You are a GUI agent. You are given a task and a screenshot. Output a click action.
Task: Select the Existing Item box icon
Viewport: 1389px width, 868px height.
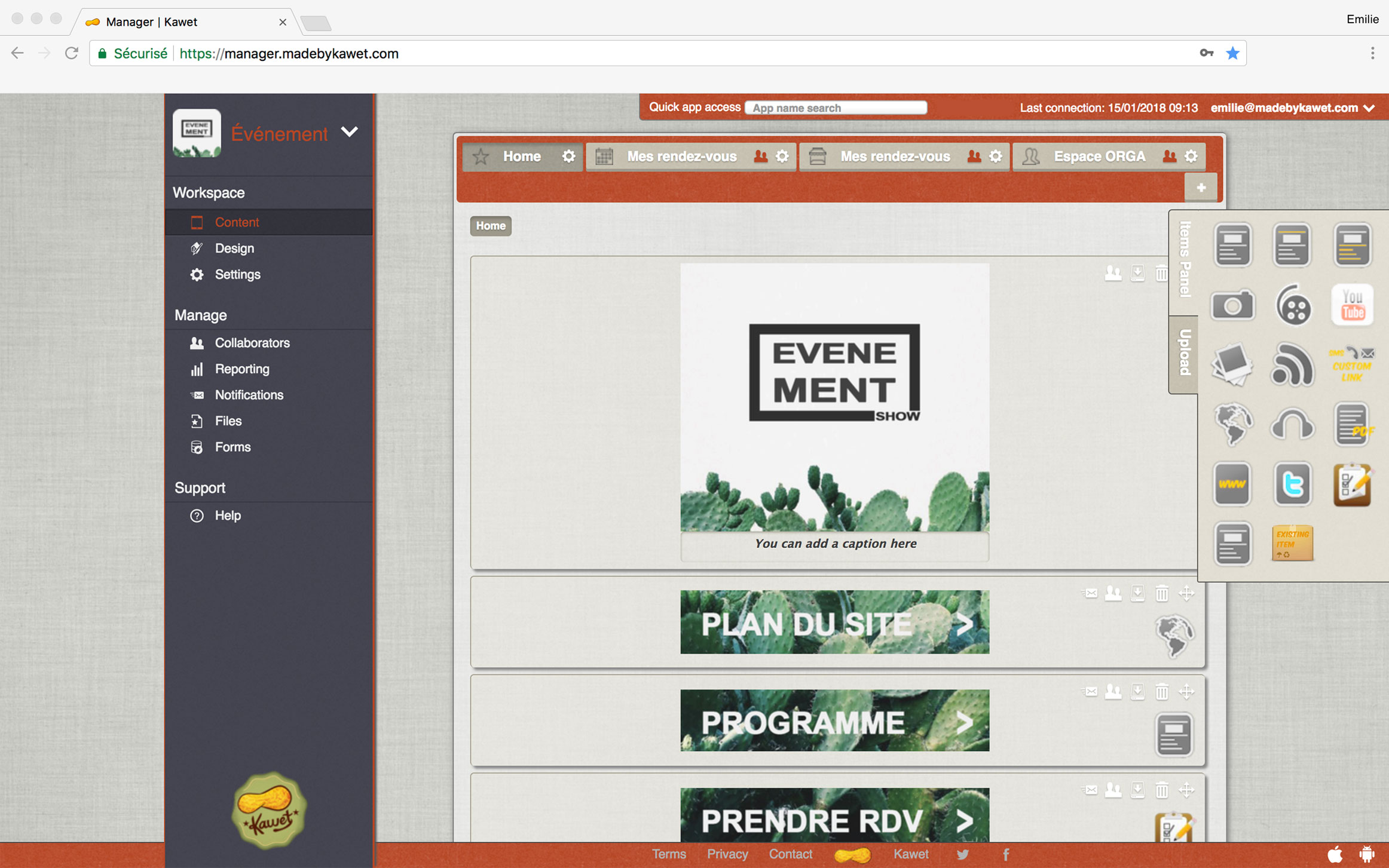[1292, 544]
